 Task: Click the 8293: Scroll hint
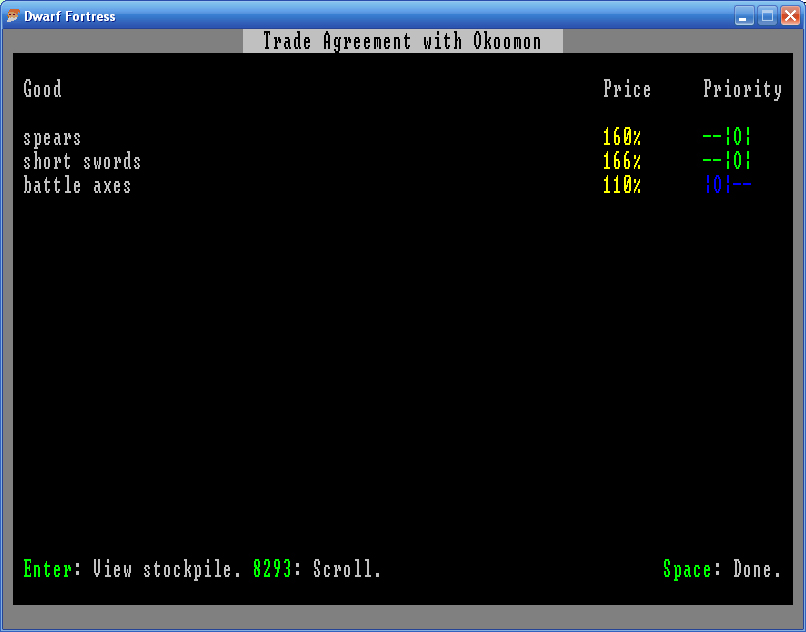coord(317,569)
